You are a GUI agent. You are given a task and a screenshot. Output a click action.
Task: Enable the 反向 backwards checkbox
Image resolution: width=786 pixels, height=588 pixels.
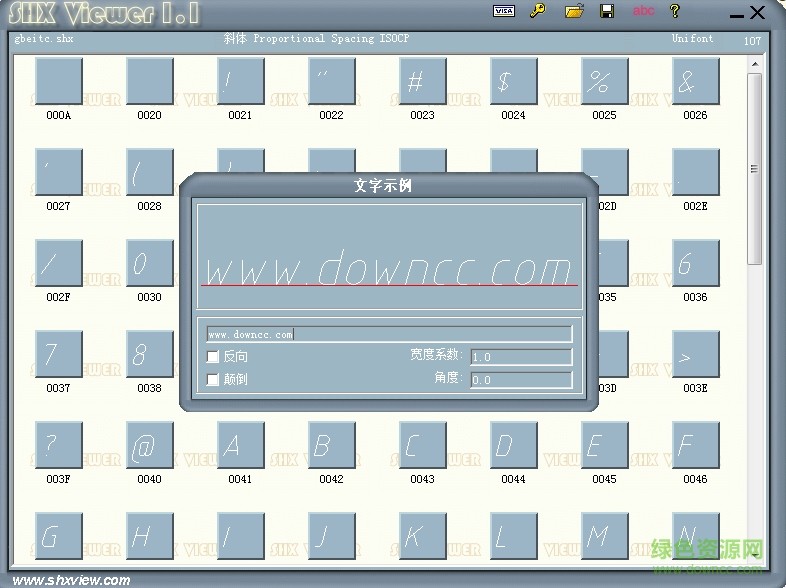pos(213,356)
